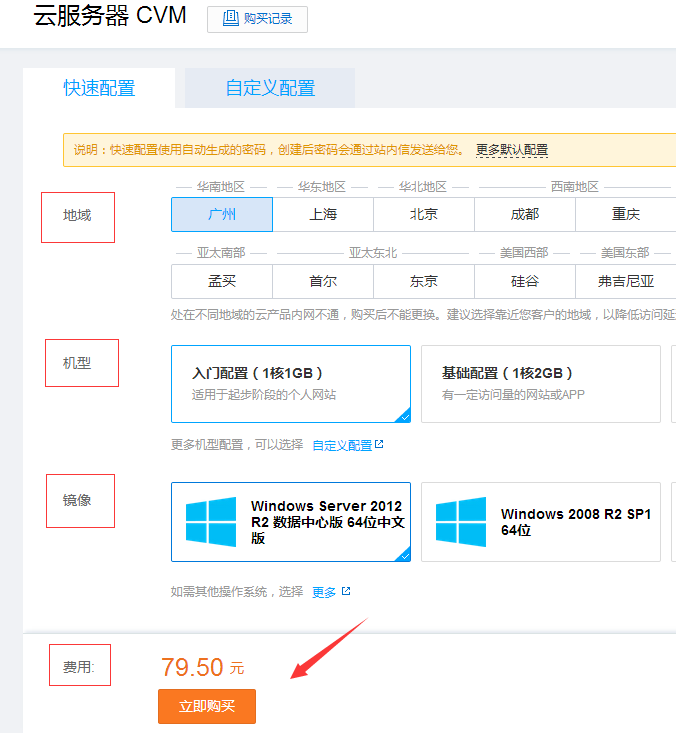
Task: Click the 云服务器 CVM page title
Action: pyautogui.click(x=110, y=15)
